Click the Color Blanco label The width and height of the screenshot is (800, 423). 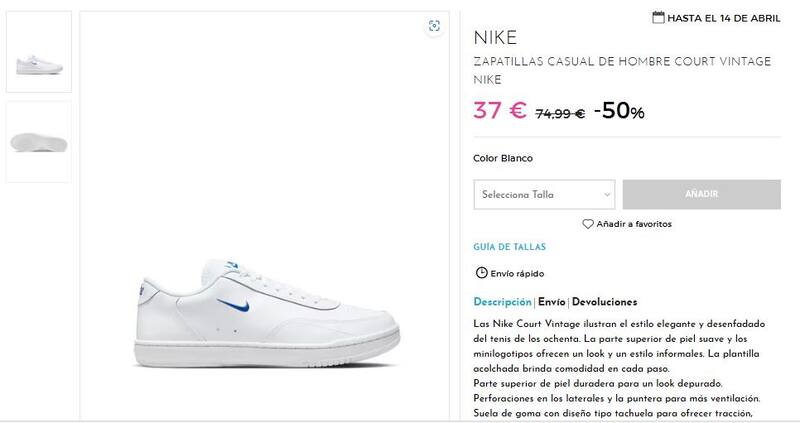[x=503, y=158]
